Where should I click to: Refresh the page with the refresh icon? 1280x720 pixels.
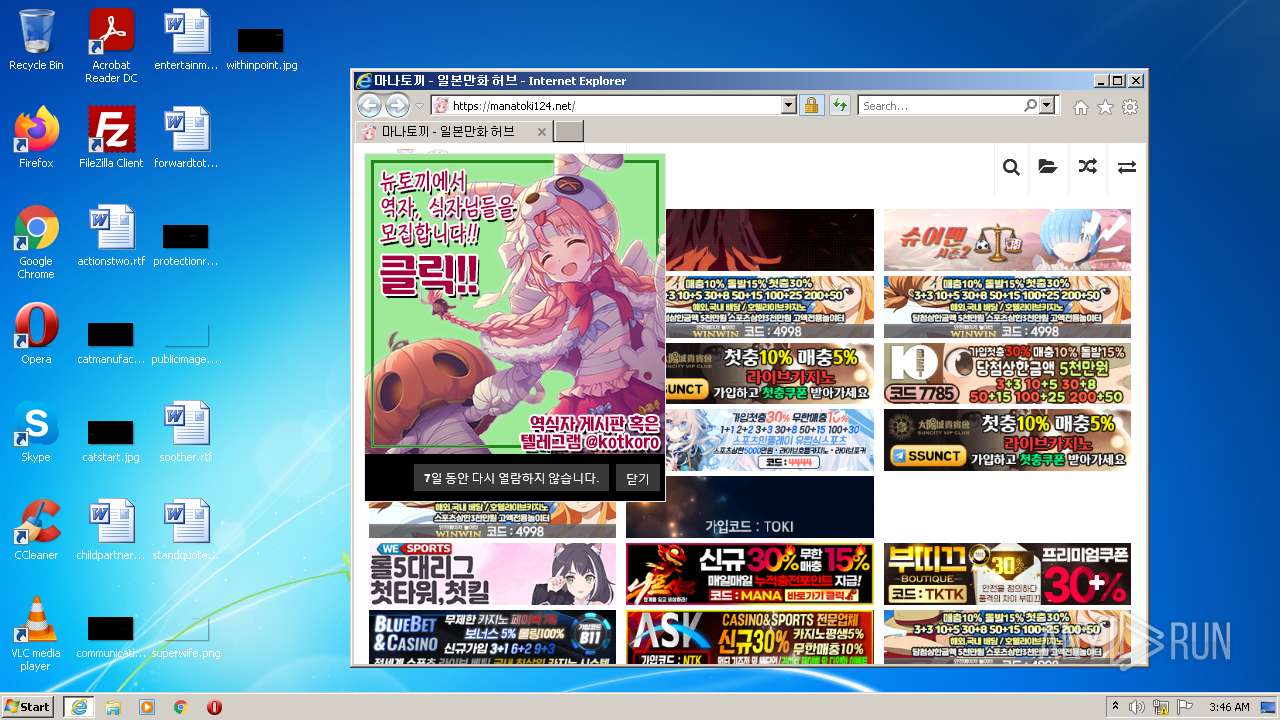click(x=839, y=105)
